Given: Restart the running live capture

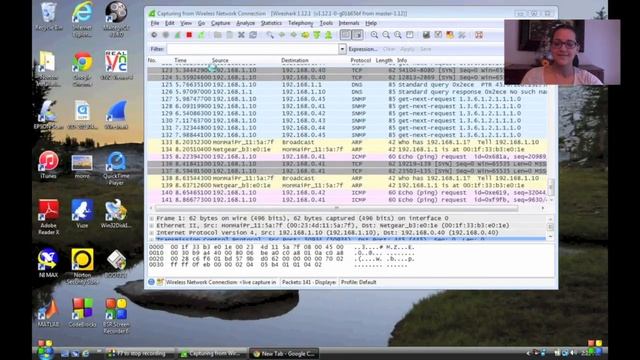Looking at the screenshot, I should (x=201, y=35).
